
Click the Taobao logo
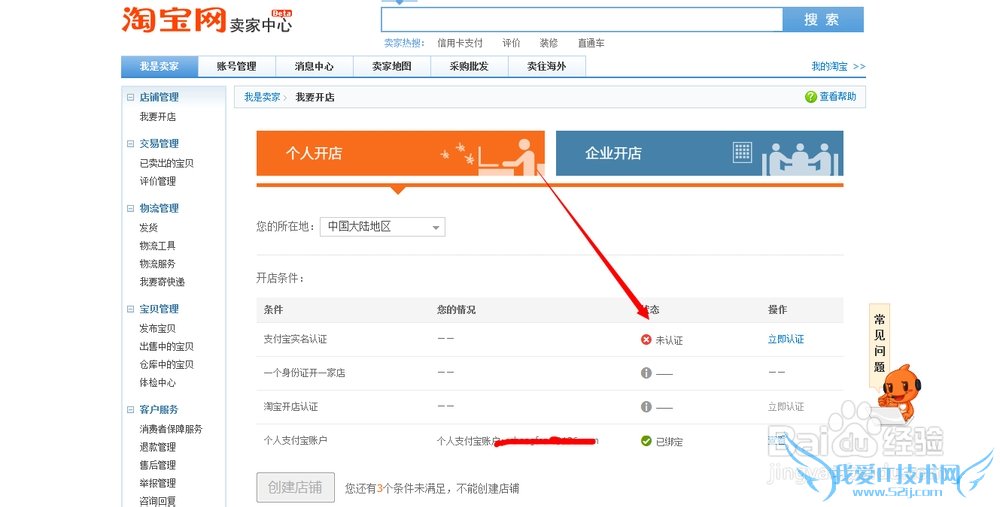[173, 19]
